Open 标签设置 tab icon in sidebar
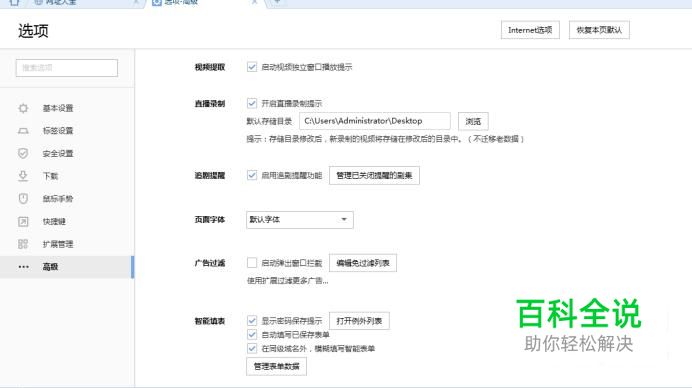Image resolution: width=692 pixels, height=388 pixels. 23,131
